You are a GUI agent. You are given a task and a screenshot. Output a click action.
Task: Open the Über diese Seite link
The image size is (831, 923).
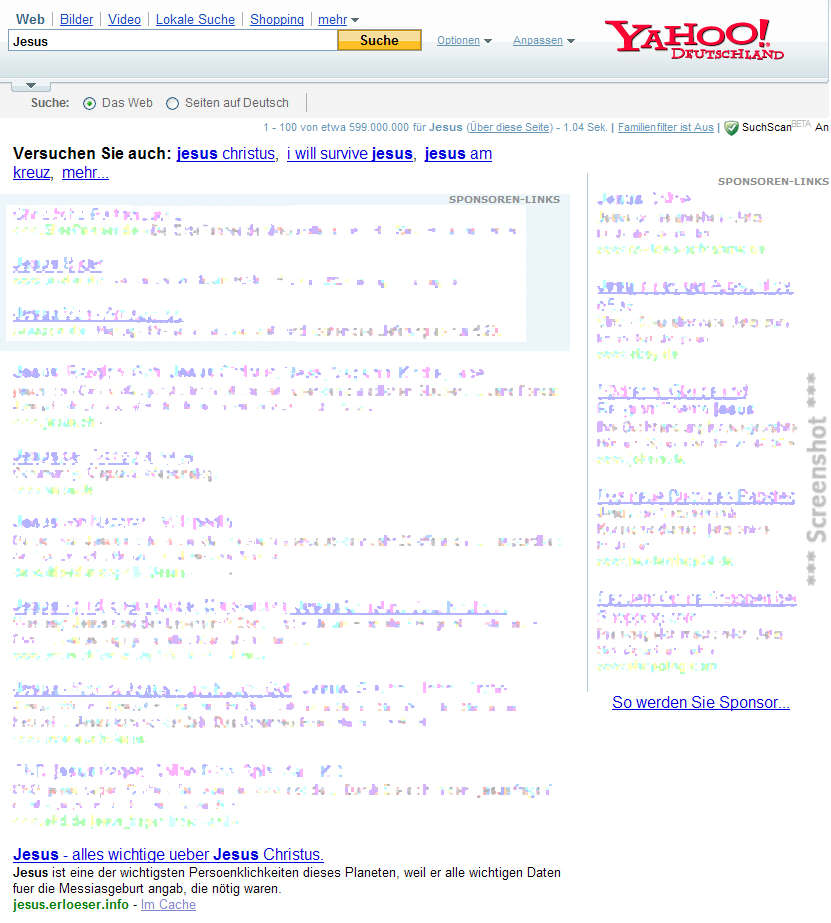(x=510, y=127)
